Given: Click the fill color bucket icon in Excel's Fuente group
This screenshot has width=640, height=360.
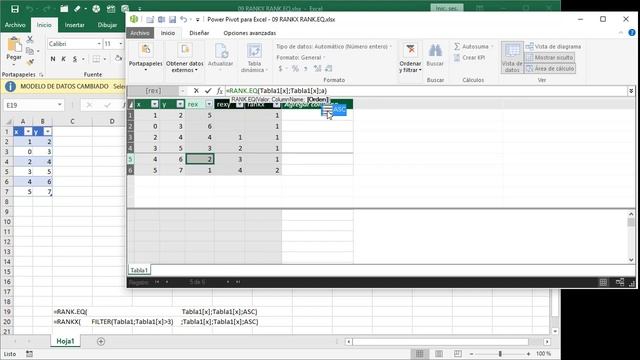Looking at the screenshot, I should [x=118, y=59].
